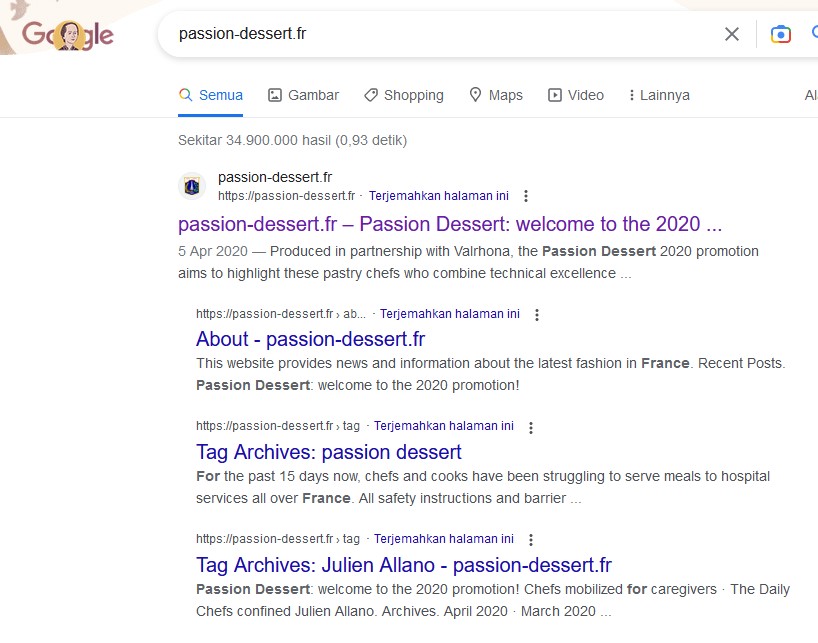This screenshot has width=818, height=643.
Task: Click the Google doodle logo
Action: (68, 36)
